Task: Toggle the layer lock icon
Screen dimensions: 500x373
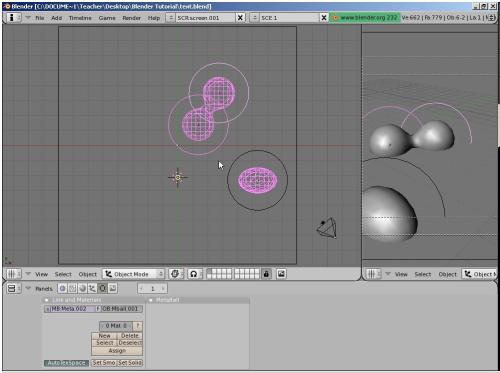Action: point(266,274)
